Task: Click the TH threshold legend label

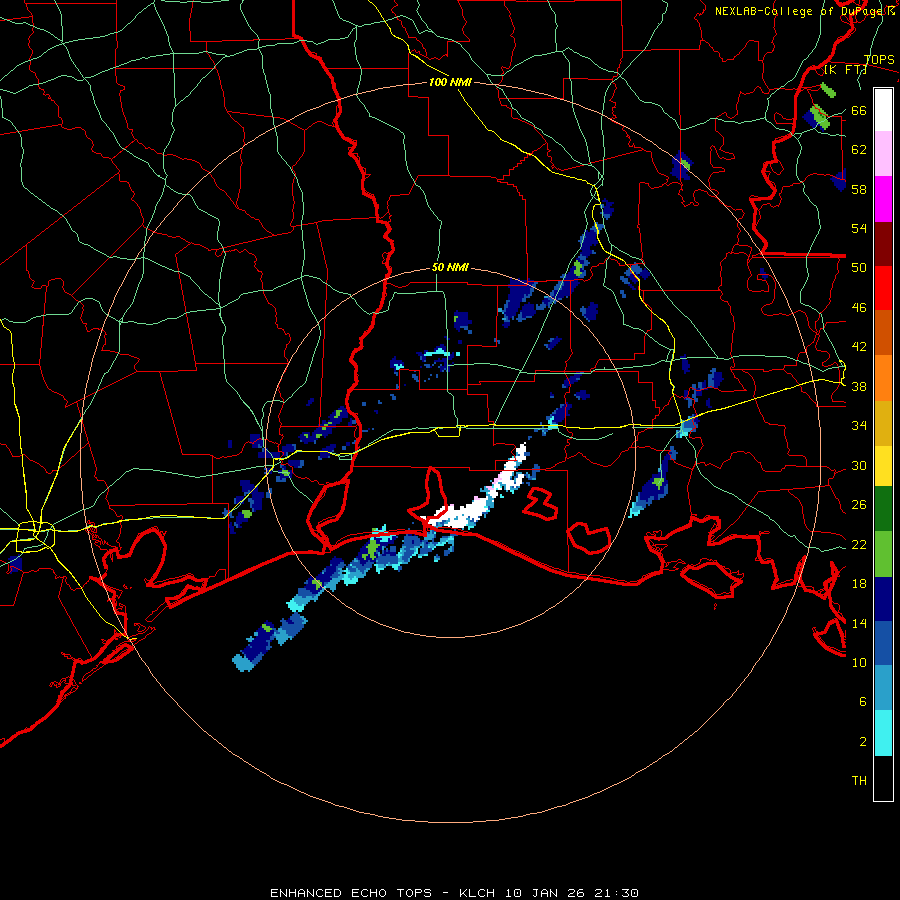Action: (x=859, y=781)
